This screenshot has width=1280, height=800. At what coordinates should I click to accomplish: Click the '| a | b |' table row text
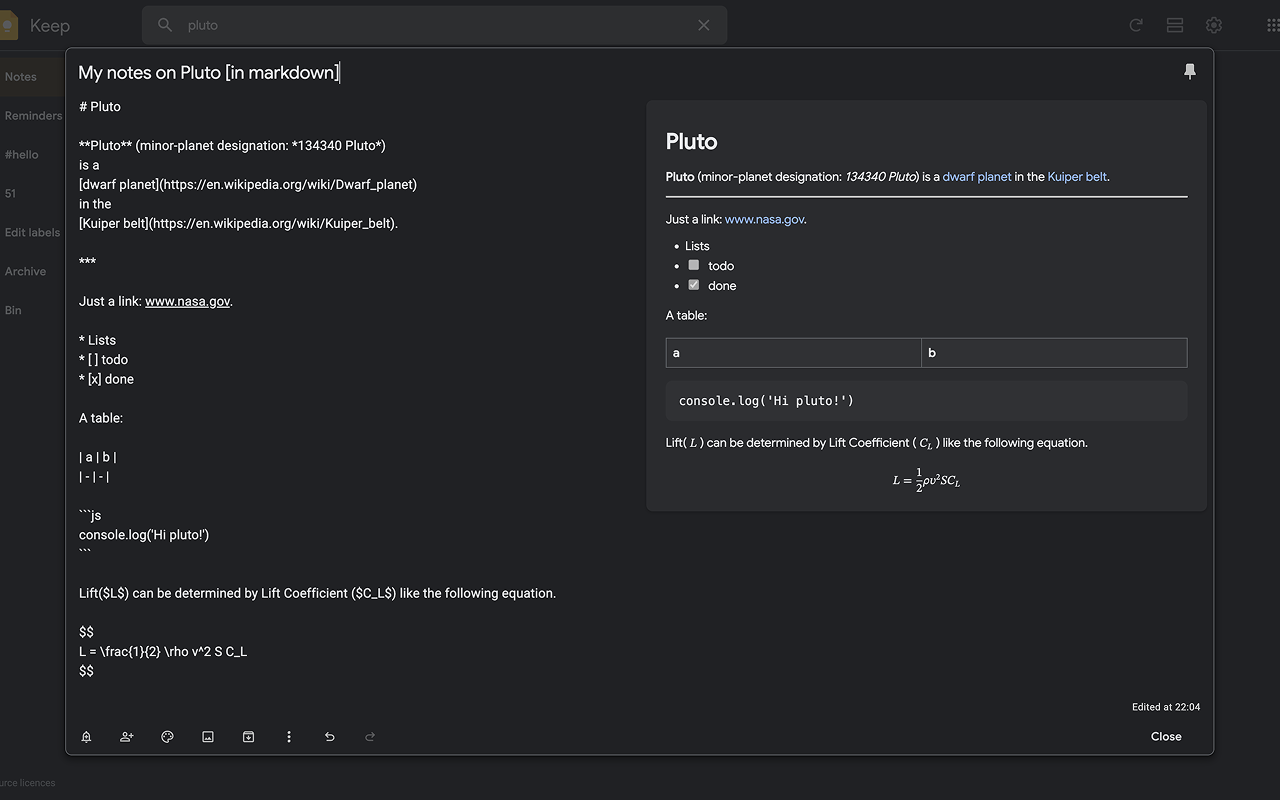point(98,457)
